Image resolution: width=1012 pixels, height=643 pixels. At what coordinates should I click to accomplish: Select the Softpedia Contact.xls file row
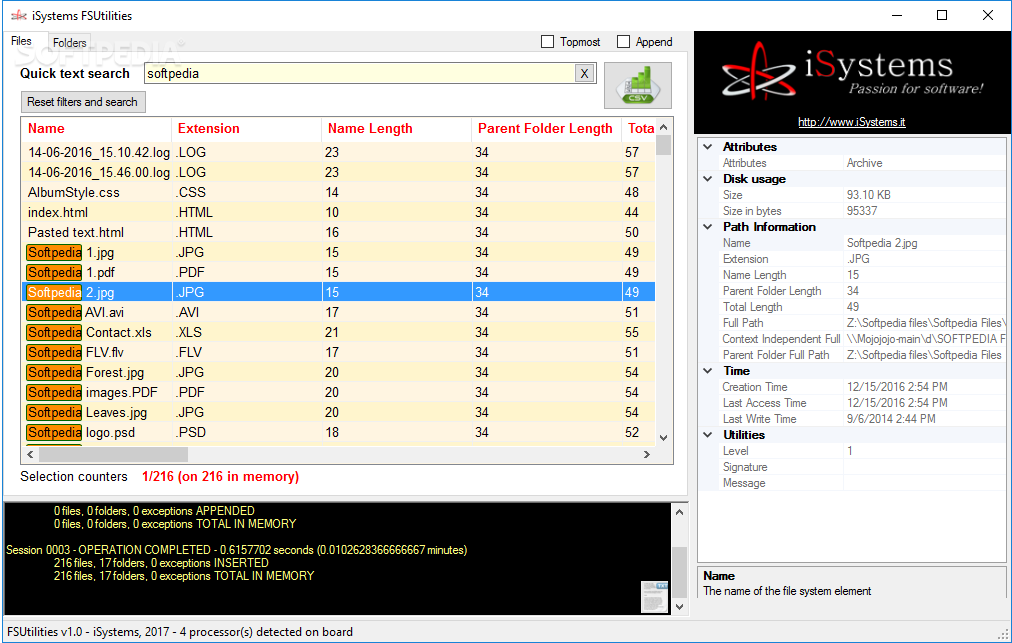click(x=339, y=332)
